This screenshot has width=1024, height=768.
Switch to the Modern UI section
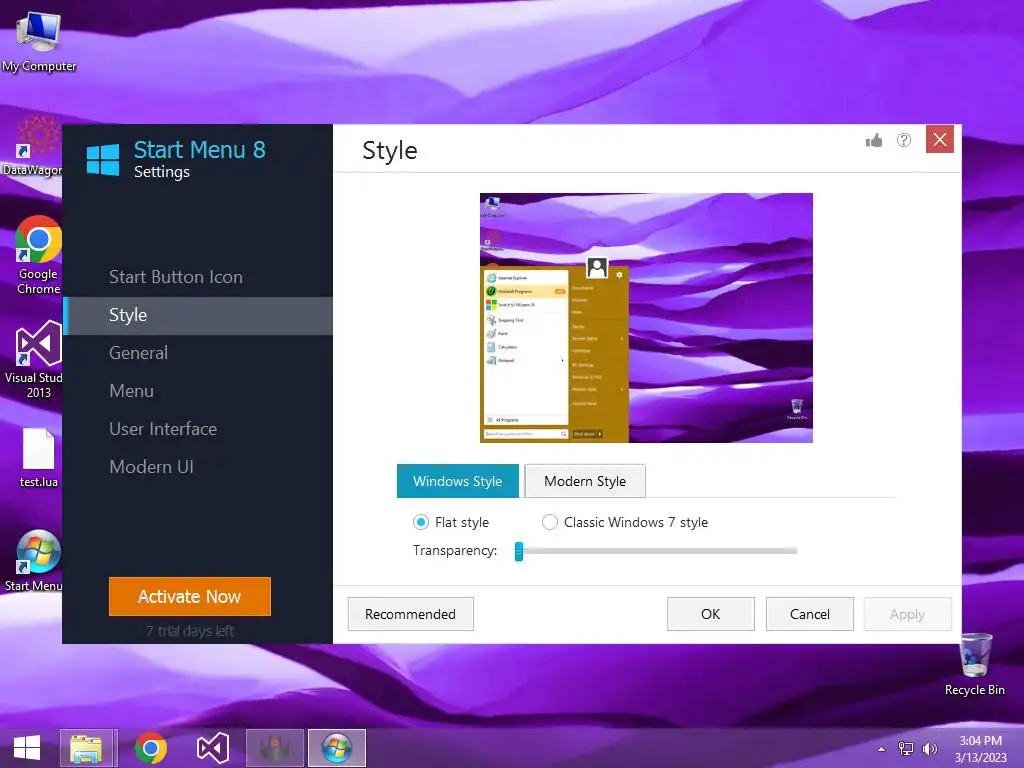152,467
